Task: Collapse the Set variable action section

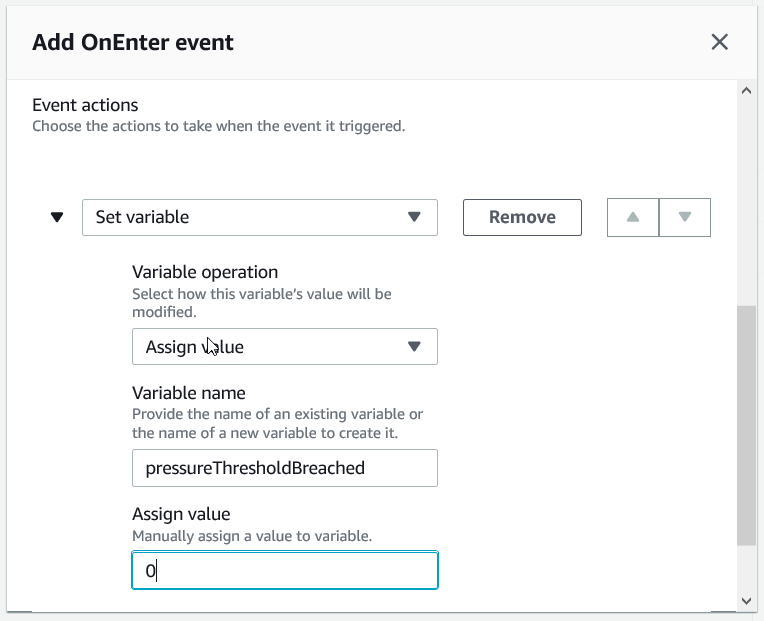Action: [57, 217]
